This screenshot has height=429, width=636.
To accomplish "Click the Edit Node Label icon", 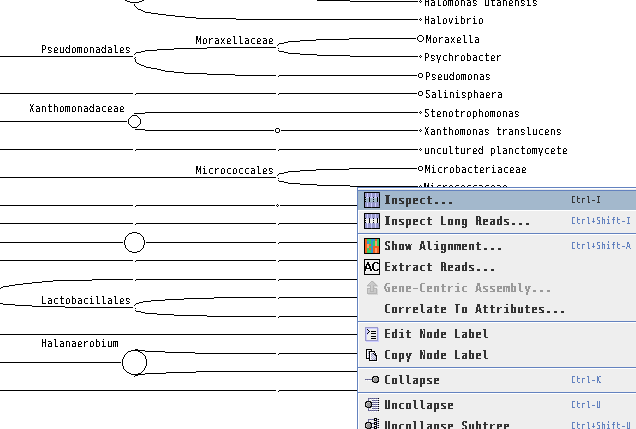I will pyautogui.click(x=372, y=334).
